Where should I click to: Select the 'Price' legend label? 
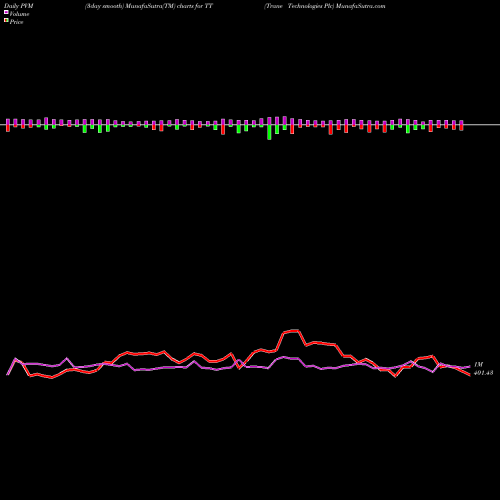[16, 22]
